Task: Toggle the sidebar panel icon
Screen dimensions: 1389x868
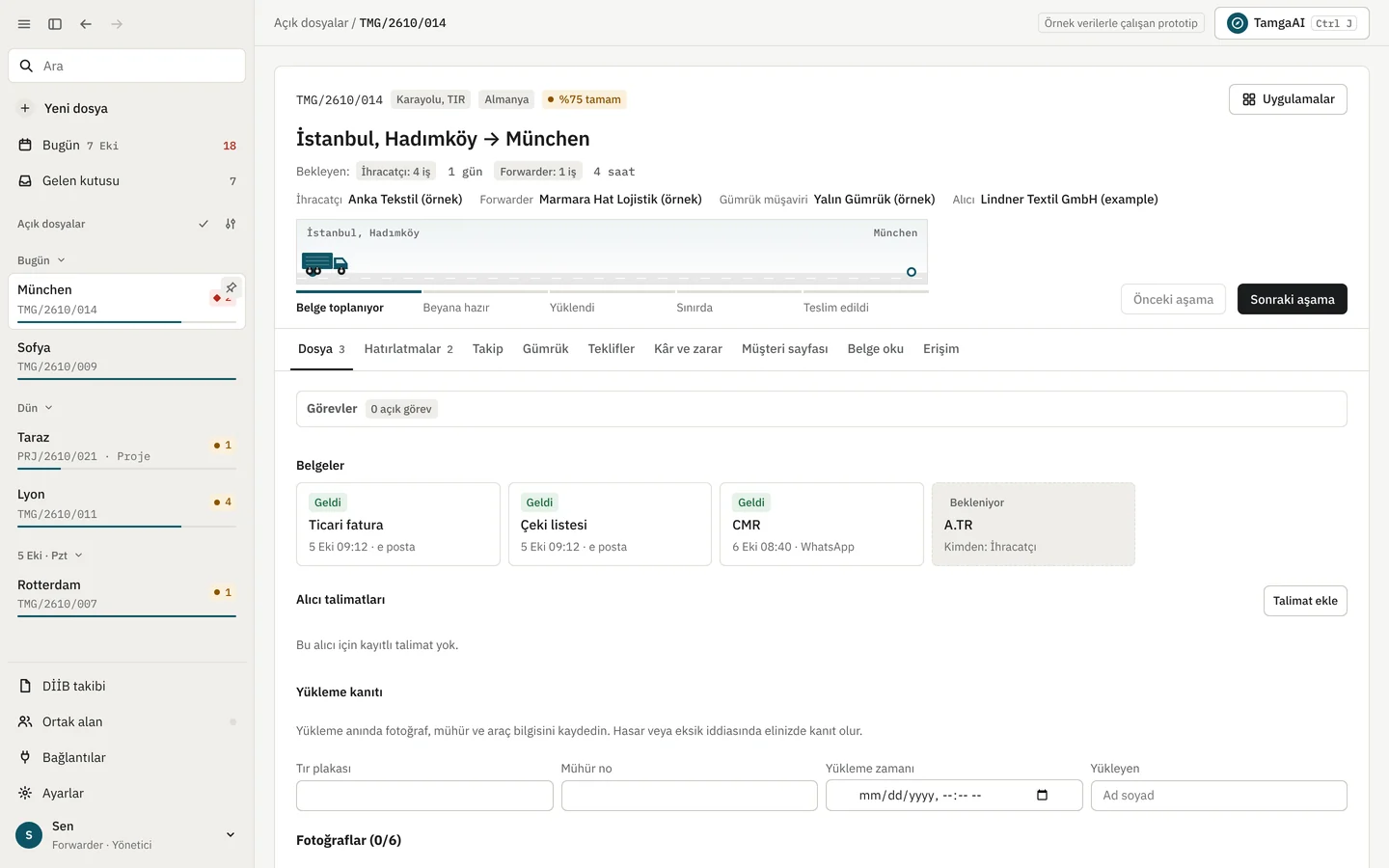Action: [55, 24]
